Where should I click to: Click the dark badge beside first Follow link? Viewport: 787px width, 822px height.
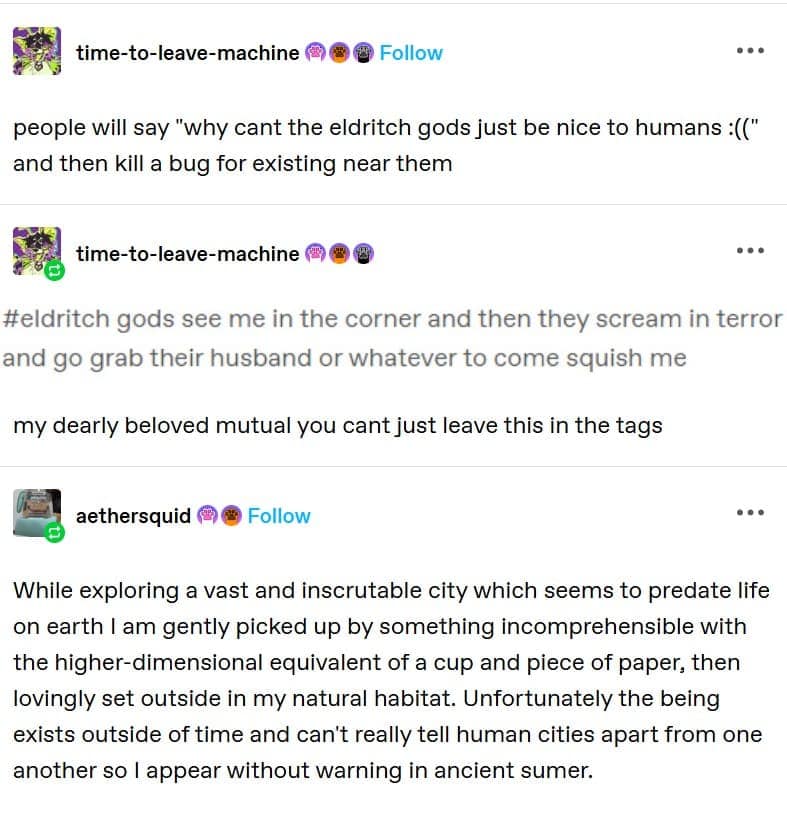[x=363, y=52]
